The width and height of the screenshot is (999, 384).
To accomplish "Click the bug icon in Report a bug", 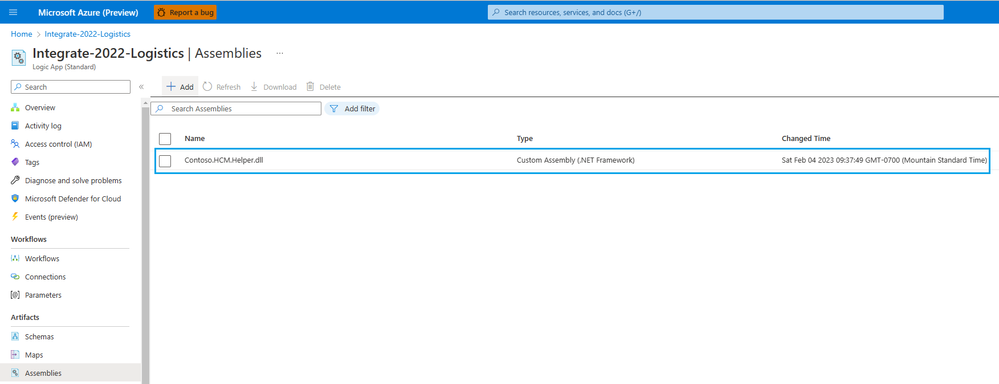I will click(x=162, y=12).
